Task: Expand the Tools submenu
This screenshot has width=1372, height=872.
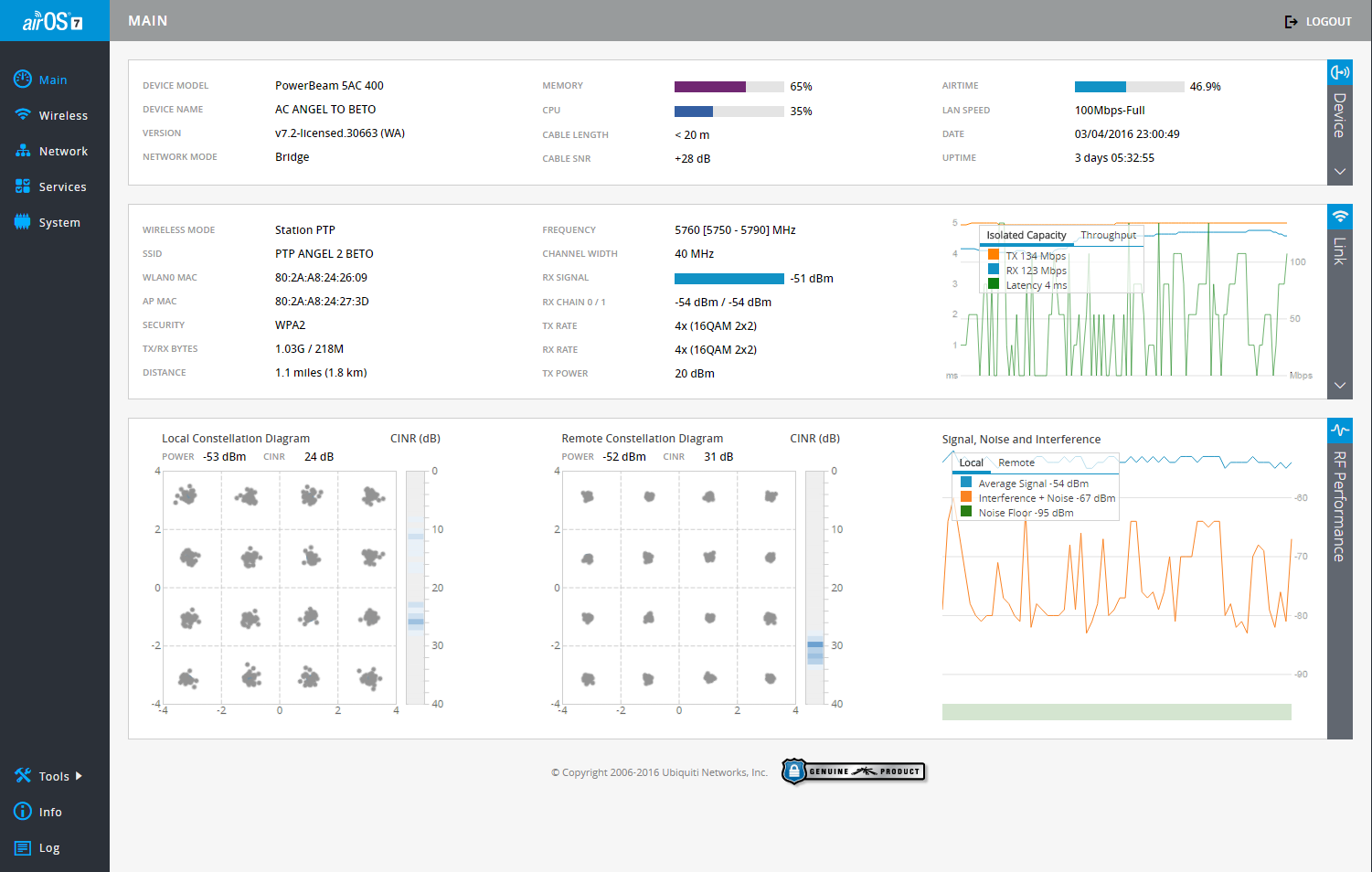Action: (x=54, y=776)
